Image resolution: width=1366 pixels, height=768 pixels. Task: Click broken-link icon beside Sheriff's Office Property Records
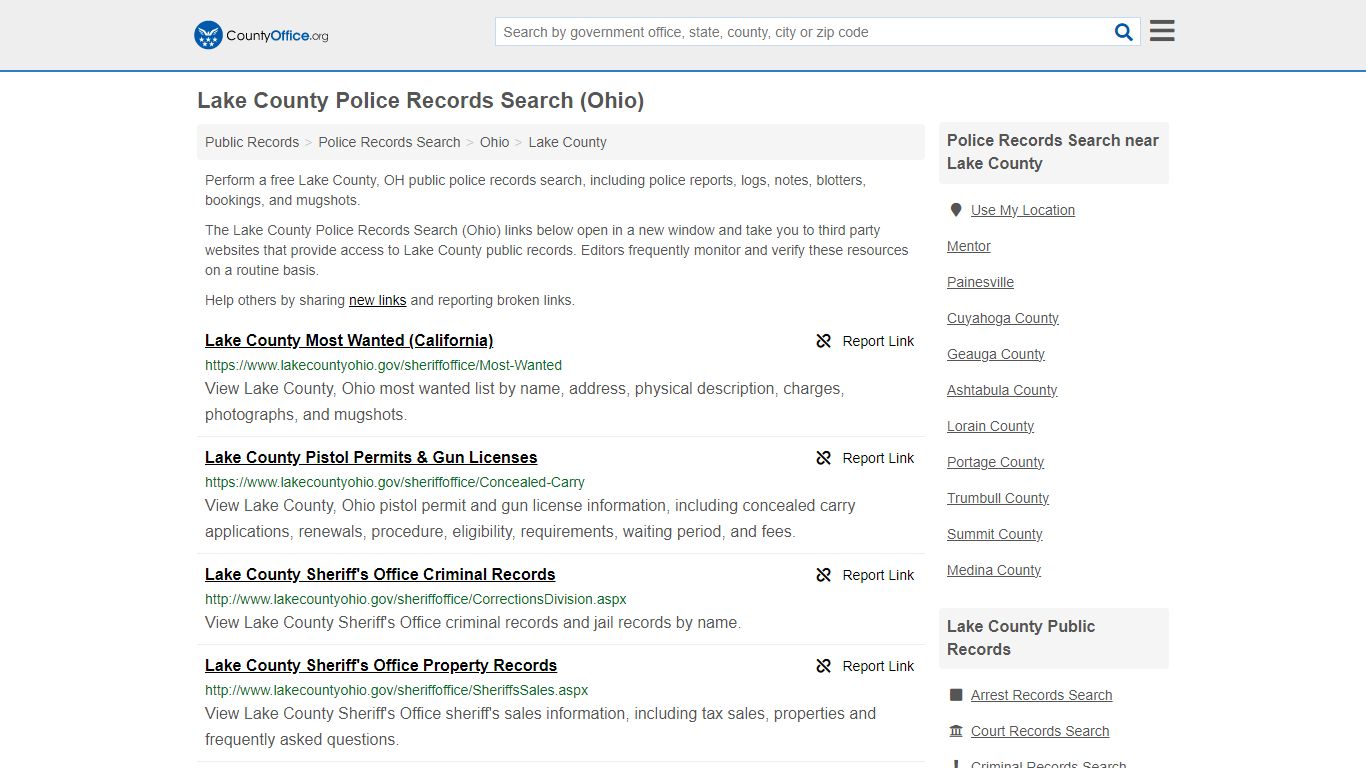coord(823,666)
